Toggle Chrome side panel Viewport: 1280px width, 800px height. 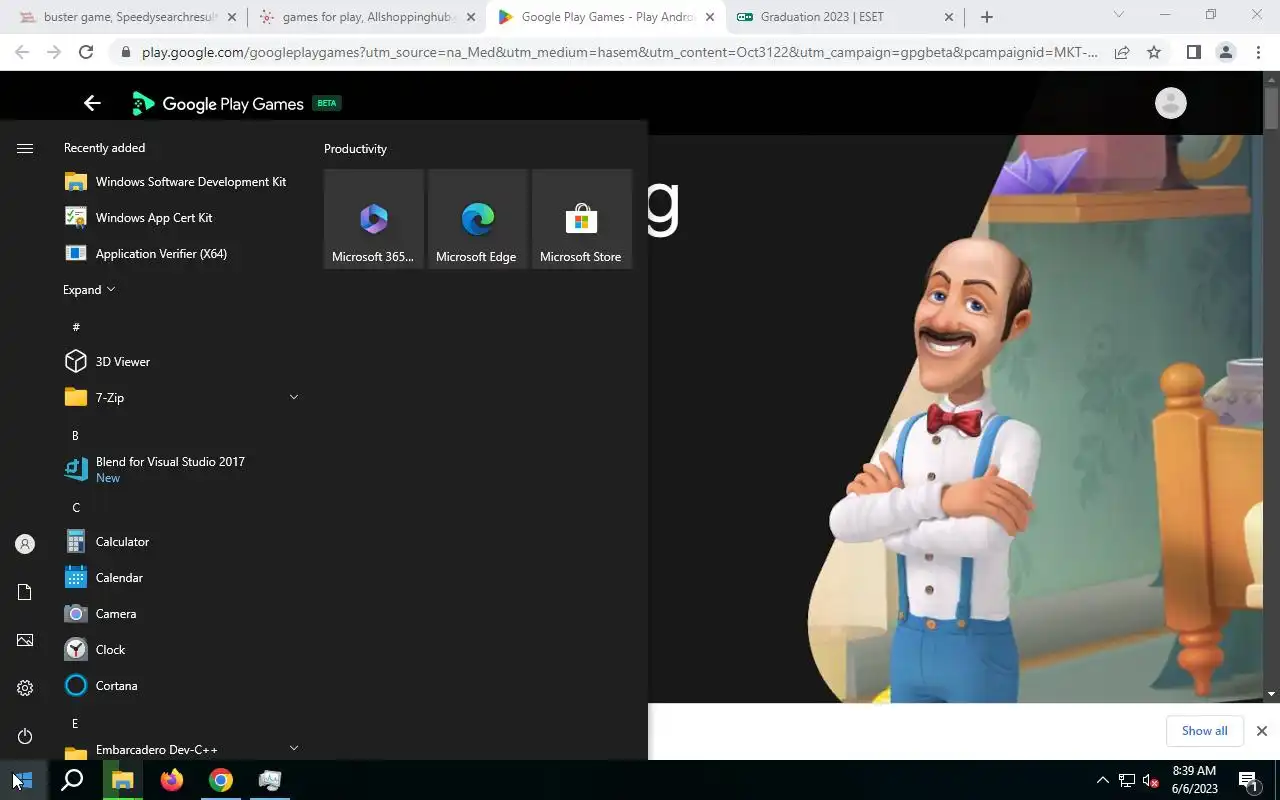coord(1193,52)
